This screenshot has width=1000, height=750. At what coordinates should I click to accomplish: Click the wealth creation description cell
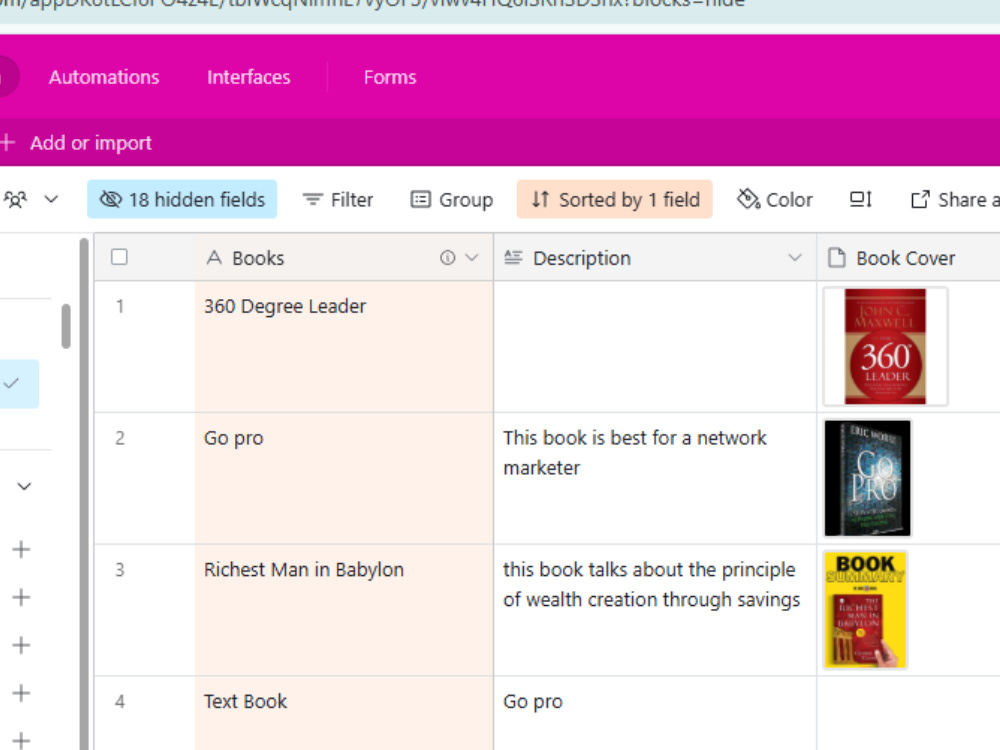[x=655, y=610]
